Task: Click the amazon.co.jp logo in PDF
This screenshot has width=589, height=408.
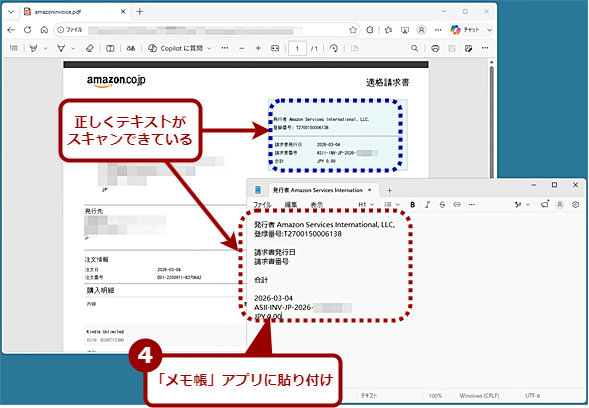Action: tap(116, 80)
